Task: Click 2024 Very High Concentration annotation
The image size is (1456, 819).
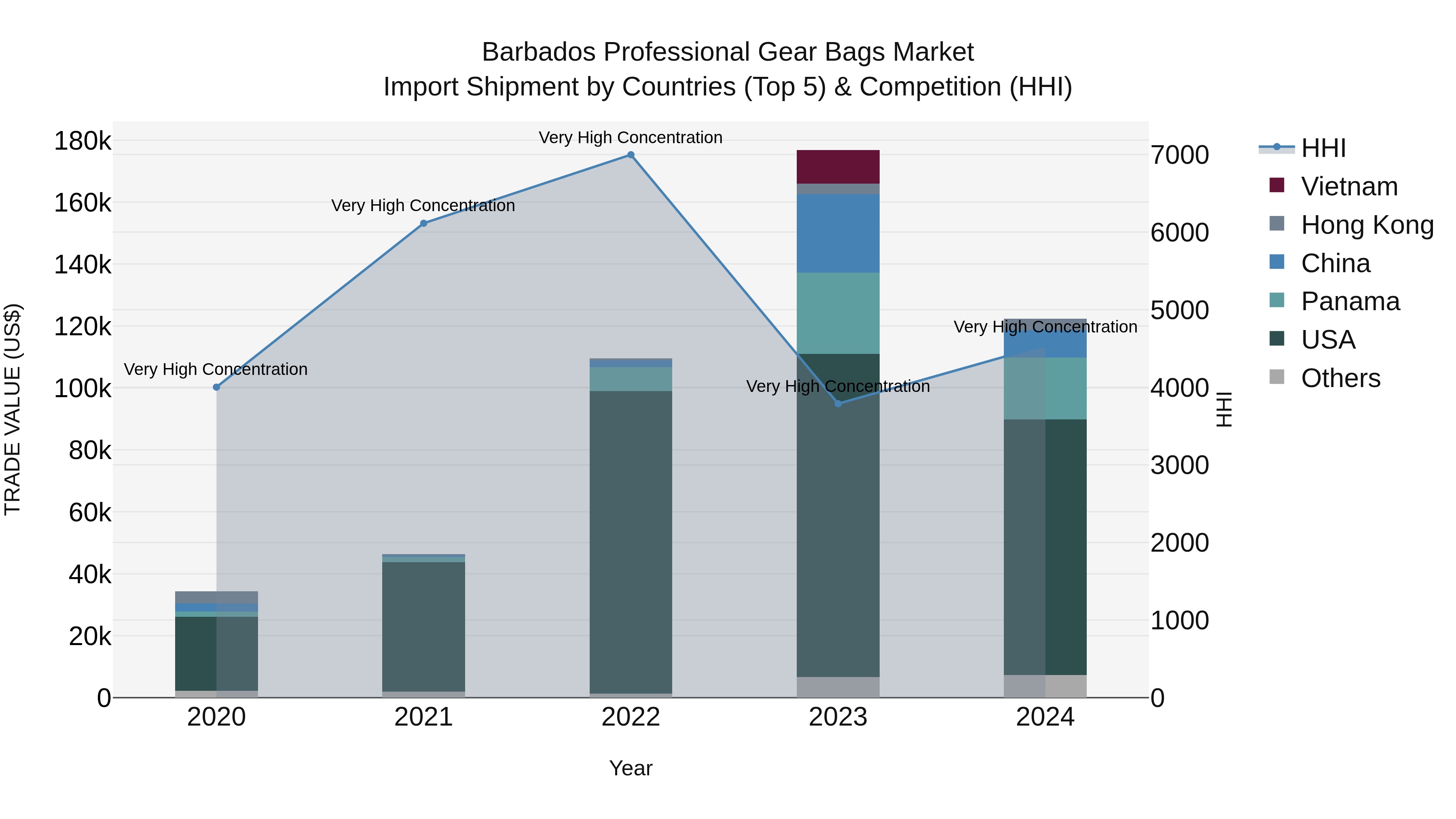Action: point(1045,327)
